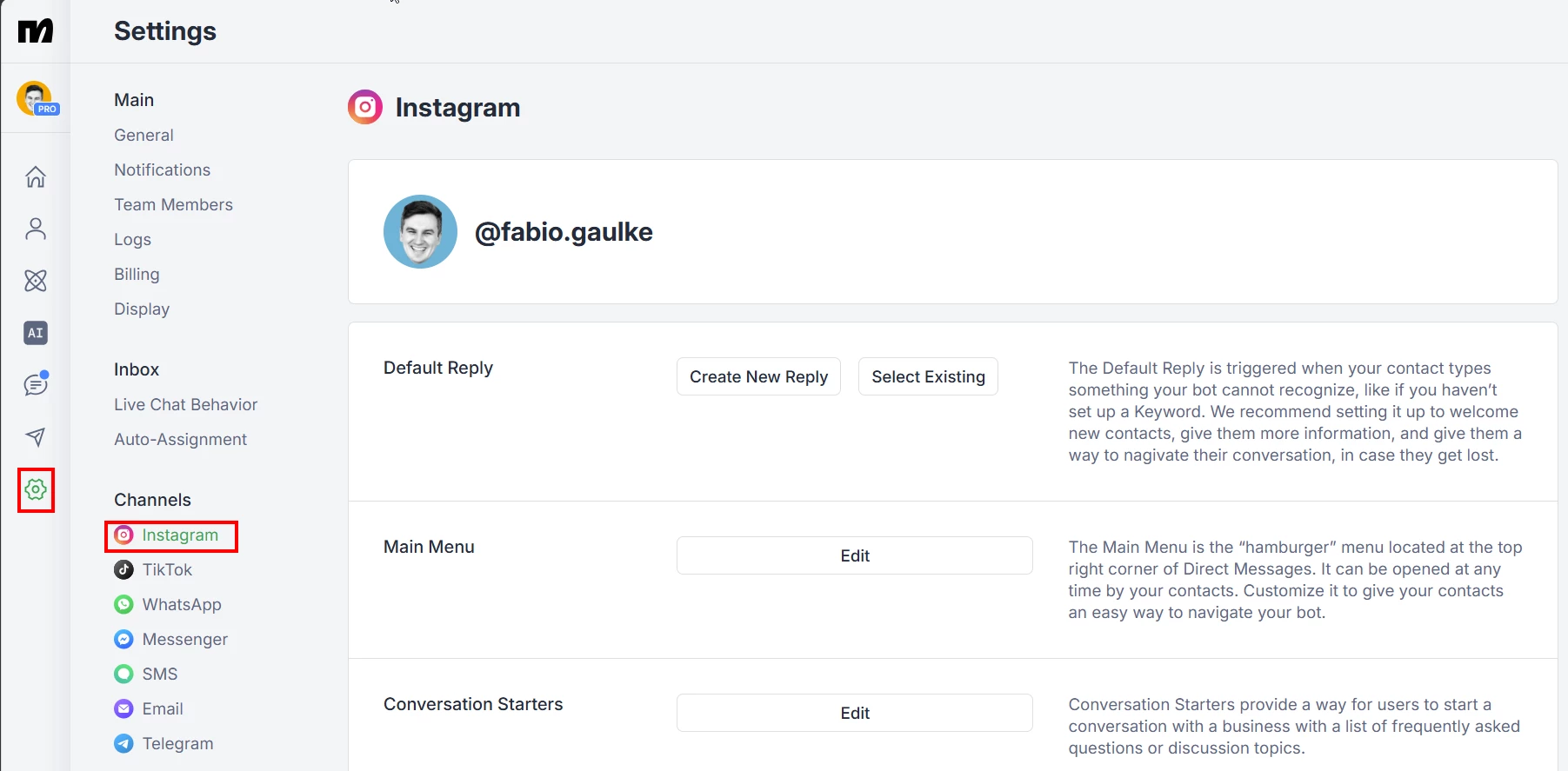Select the TikTok channel

[x=166, y=569]
